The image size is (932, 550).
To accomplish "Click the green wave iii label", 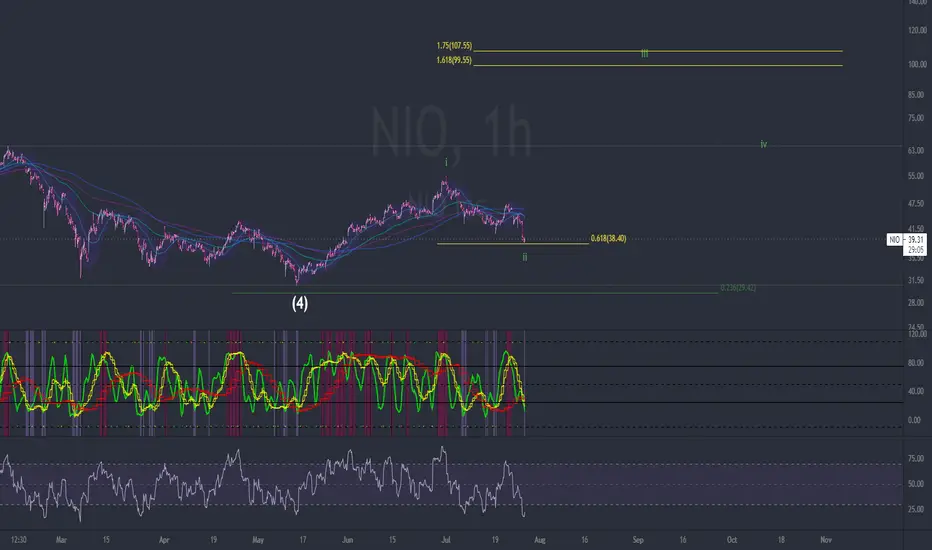I will (644, 54).
